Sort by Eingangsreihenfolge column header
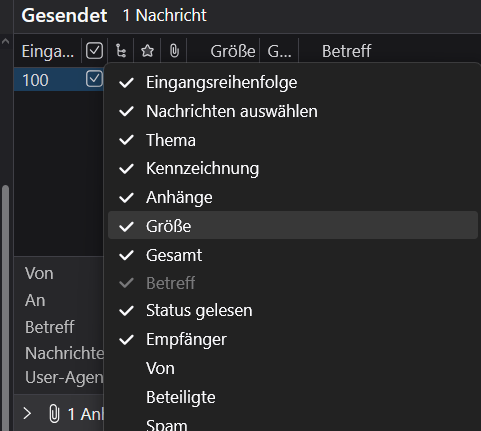This screenshot has height=431, width=481. tap(48, 51)
